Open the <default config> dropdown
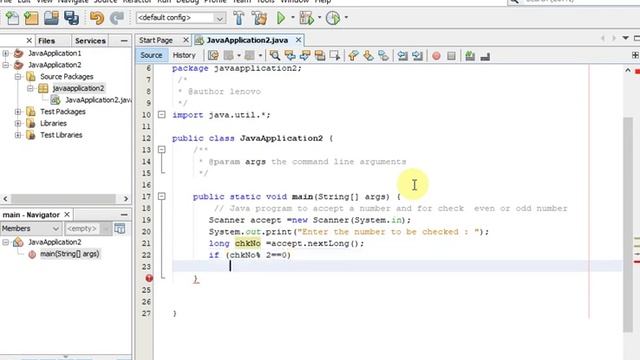This screenshot has height=360, width=640. click(x=180, y=18)
